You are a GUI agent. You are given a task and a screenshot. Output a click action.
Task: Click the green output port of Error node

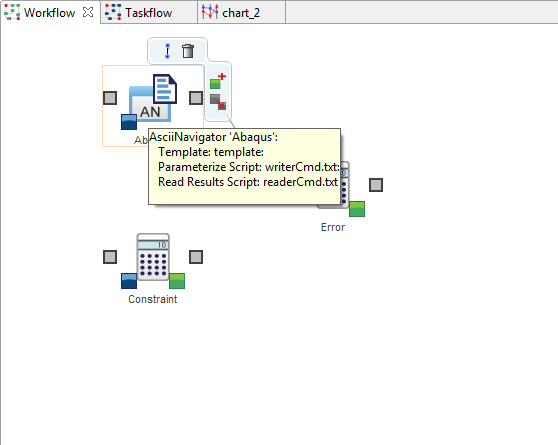357,209
